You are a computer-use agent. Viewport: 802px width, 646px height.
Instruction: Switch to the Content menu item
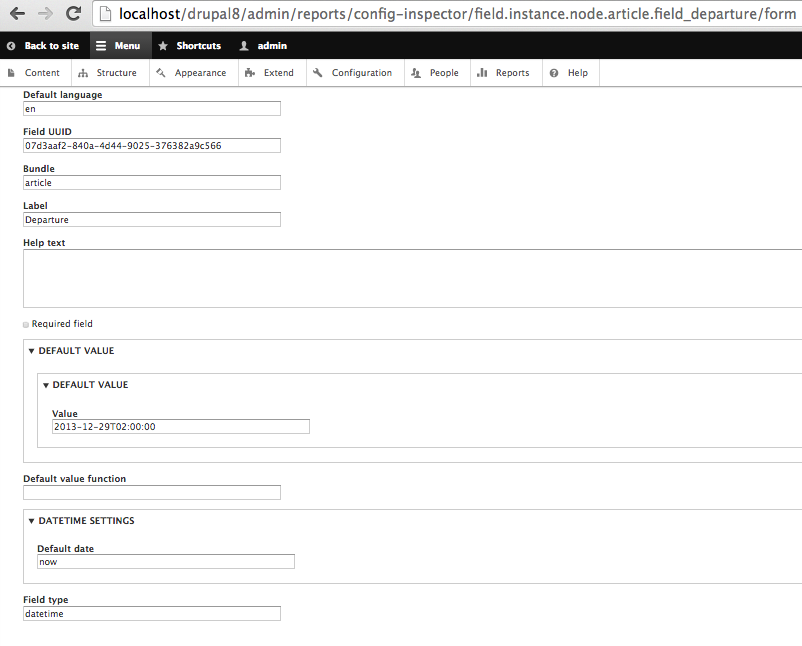(42, 72)
